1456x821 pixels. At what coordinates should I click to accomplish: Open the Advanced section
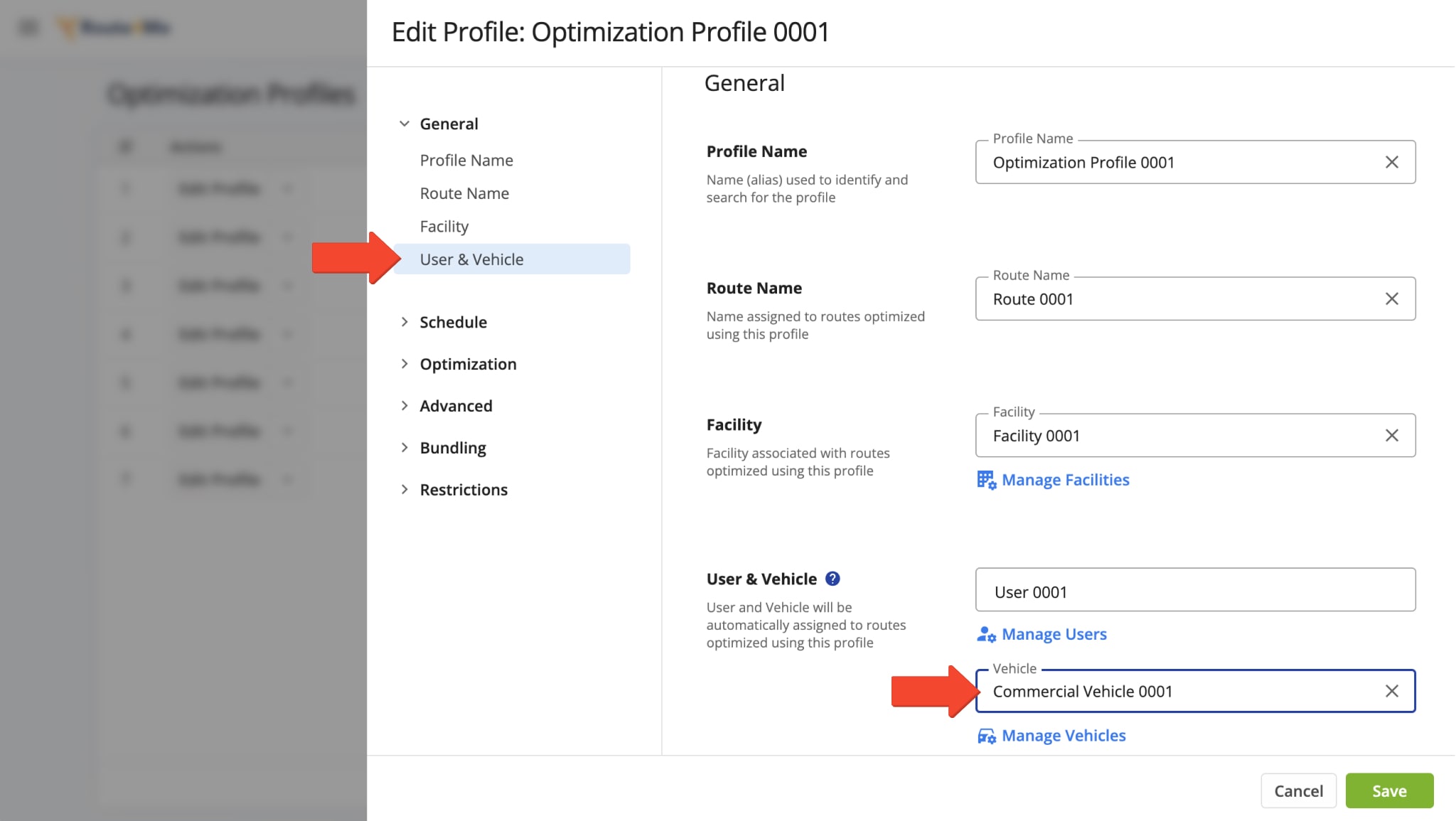tap(456, 406)
